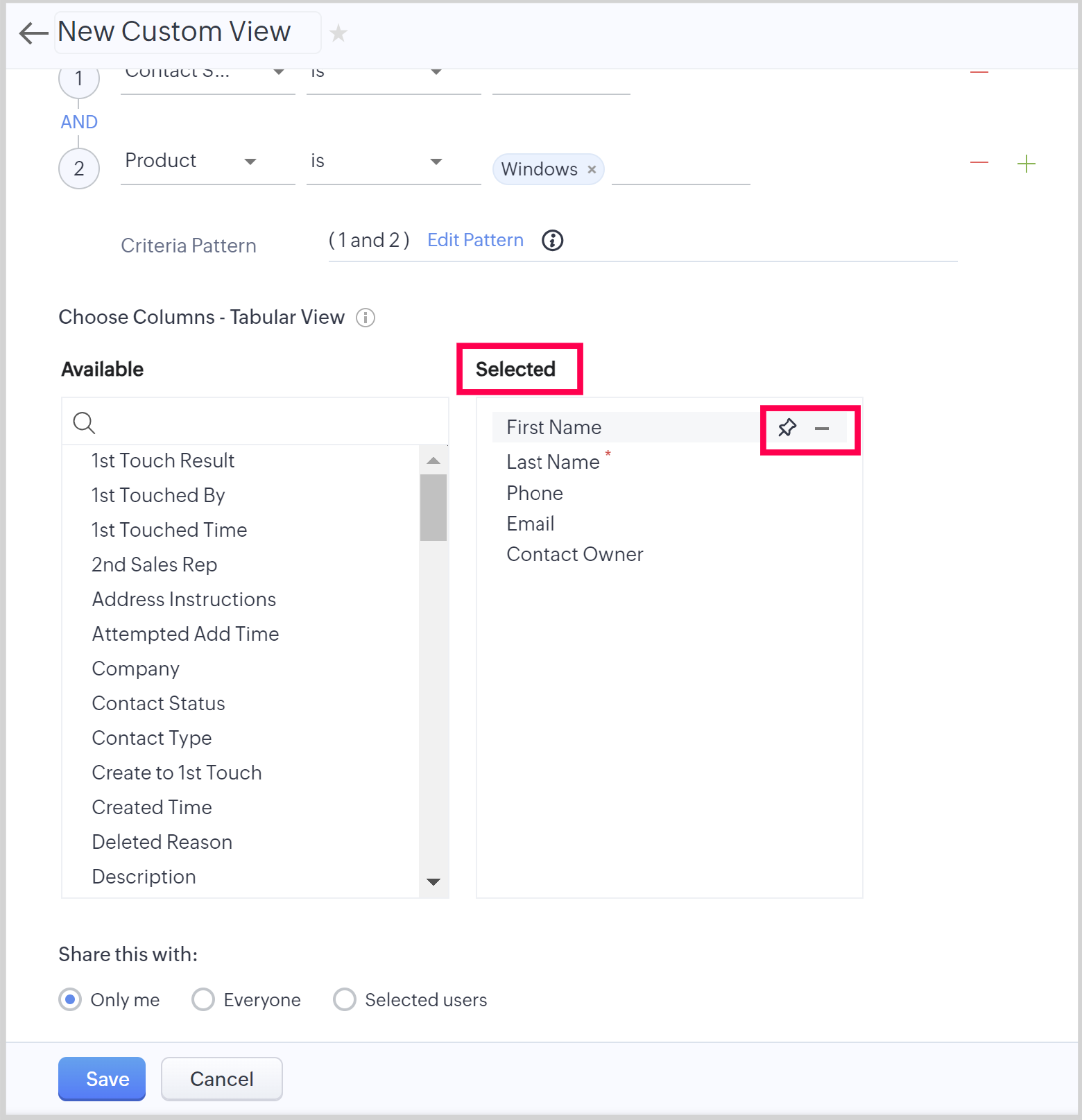Open Criteria Pattern info icon

552,241
